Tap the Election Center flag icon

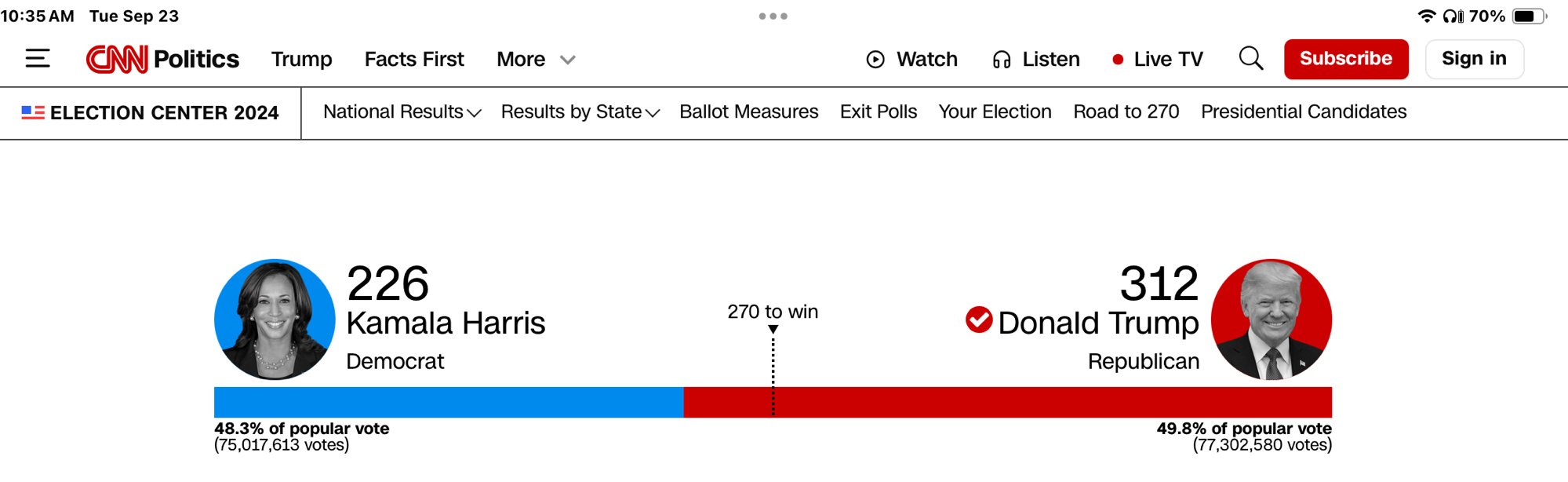[x=33, y=112]
